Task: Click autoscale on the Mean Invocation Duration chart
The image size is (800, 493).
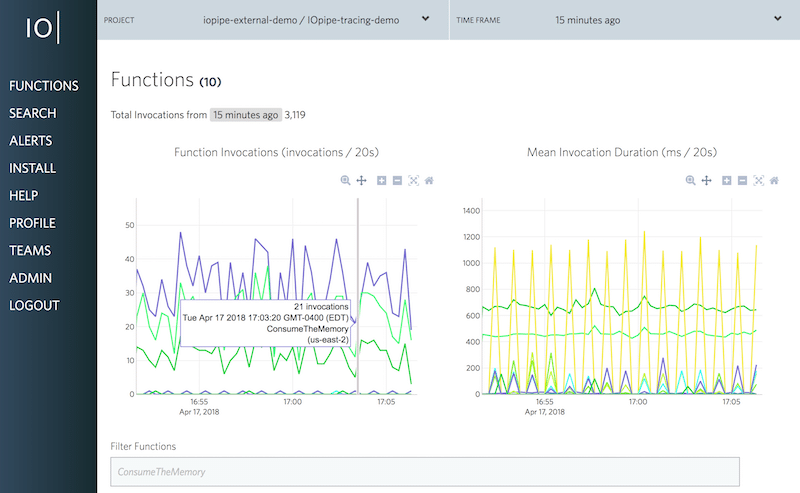Action: tap(759, 181)
